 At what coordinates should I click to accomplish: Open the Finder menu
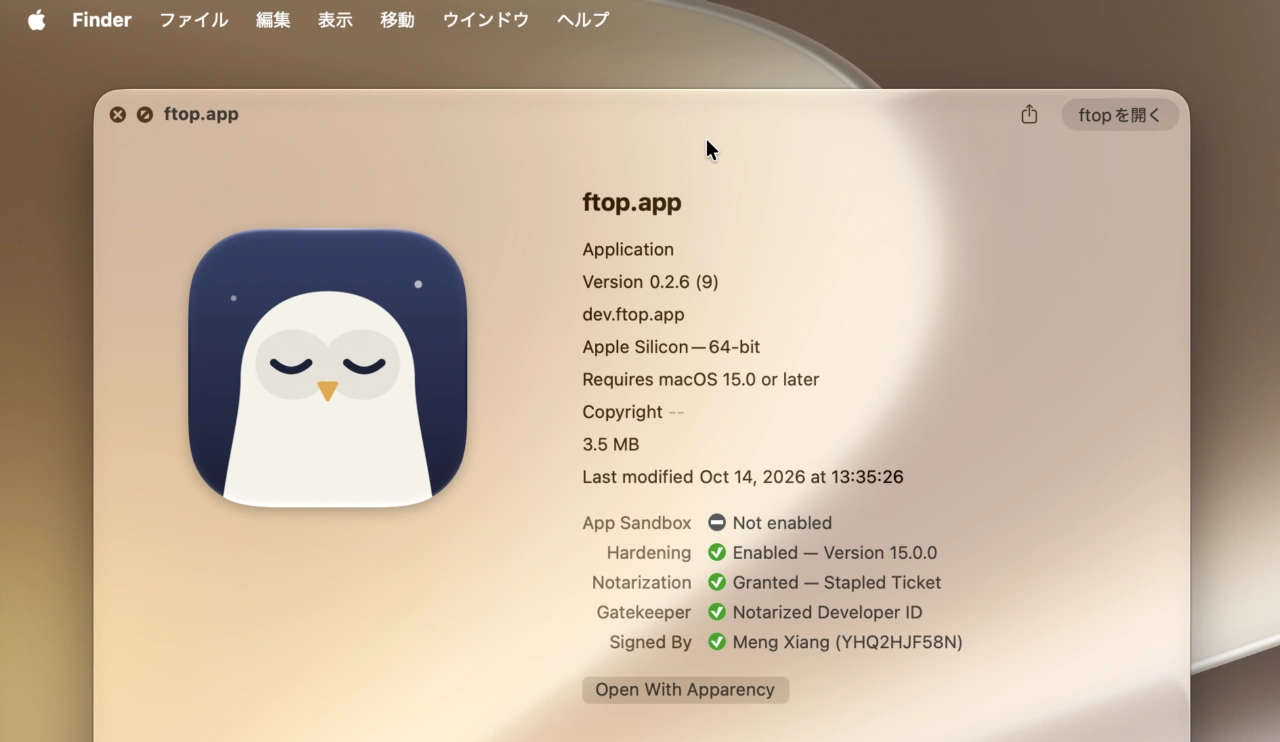(x=102, y=20)
